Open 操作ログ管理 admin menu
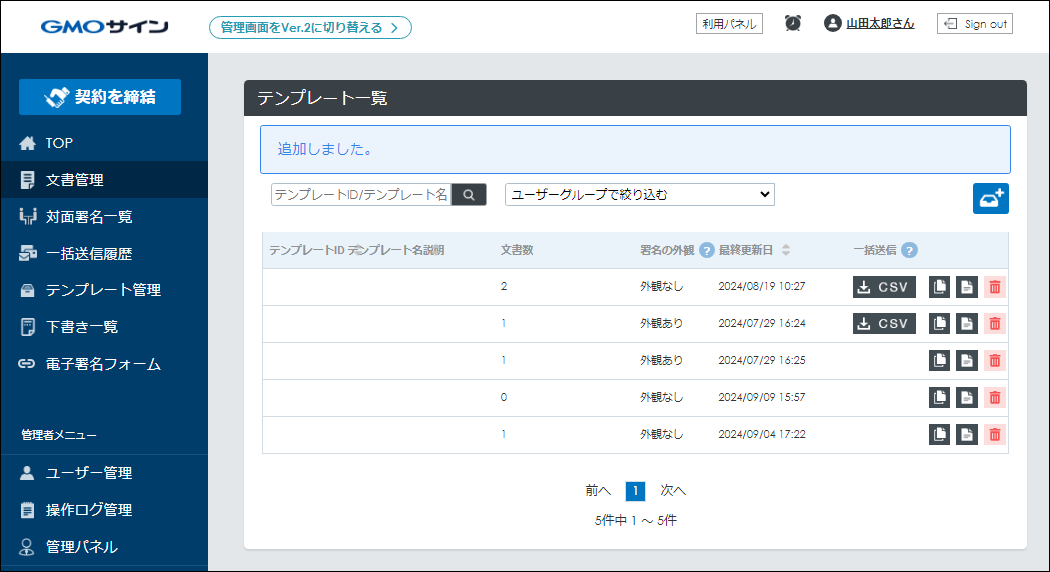 click(104, 510)
